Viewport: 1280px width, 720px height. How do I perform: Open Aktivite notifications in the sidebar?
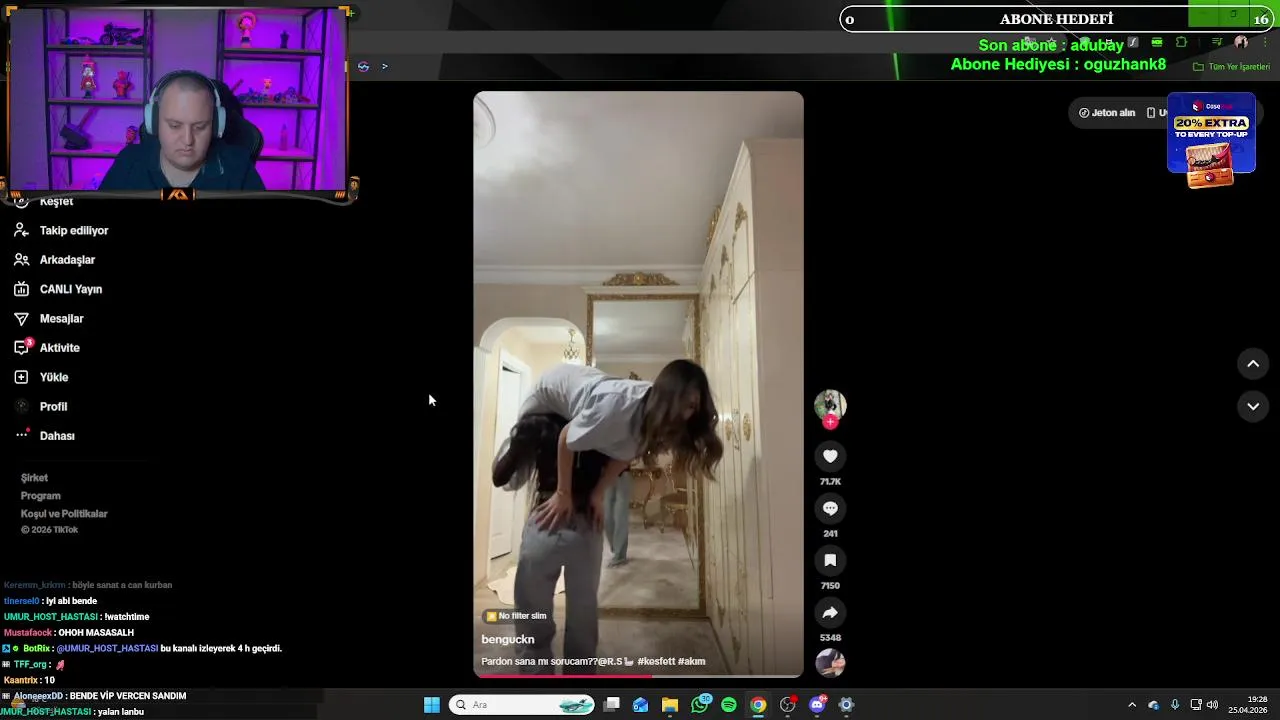tap(47, 347)
